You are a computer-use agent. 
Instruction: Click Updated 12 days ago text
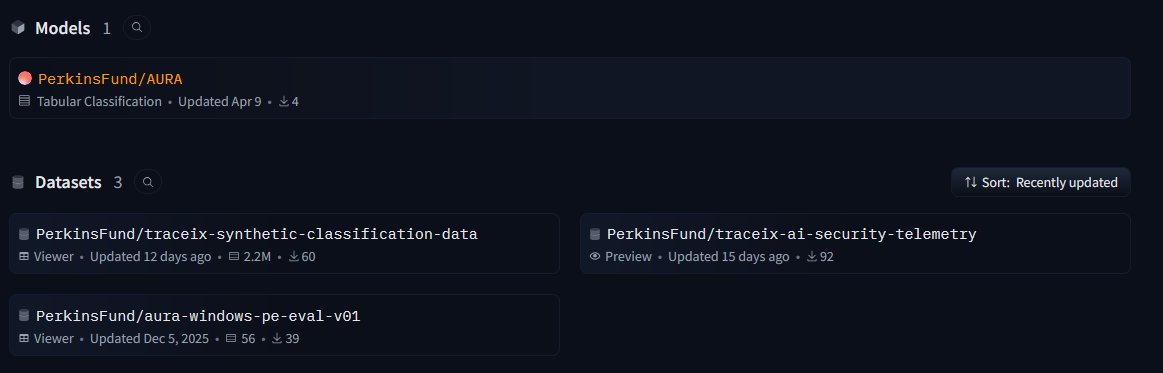point(151,257)
